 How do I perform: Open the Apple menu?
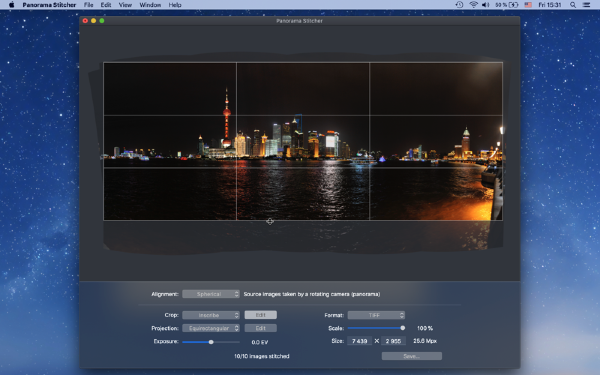point(11,5)
